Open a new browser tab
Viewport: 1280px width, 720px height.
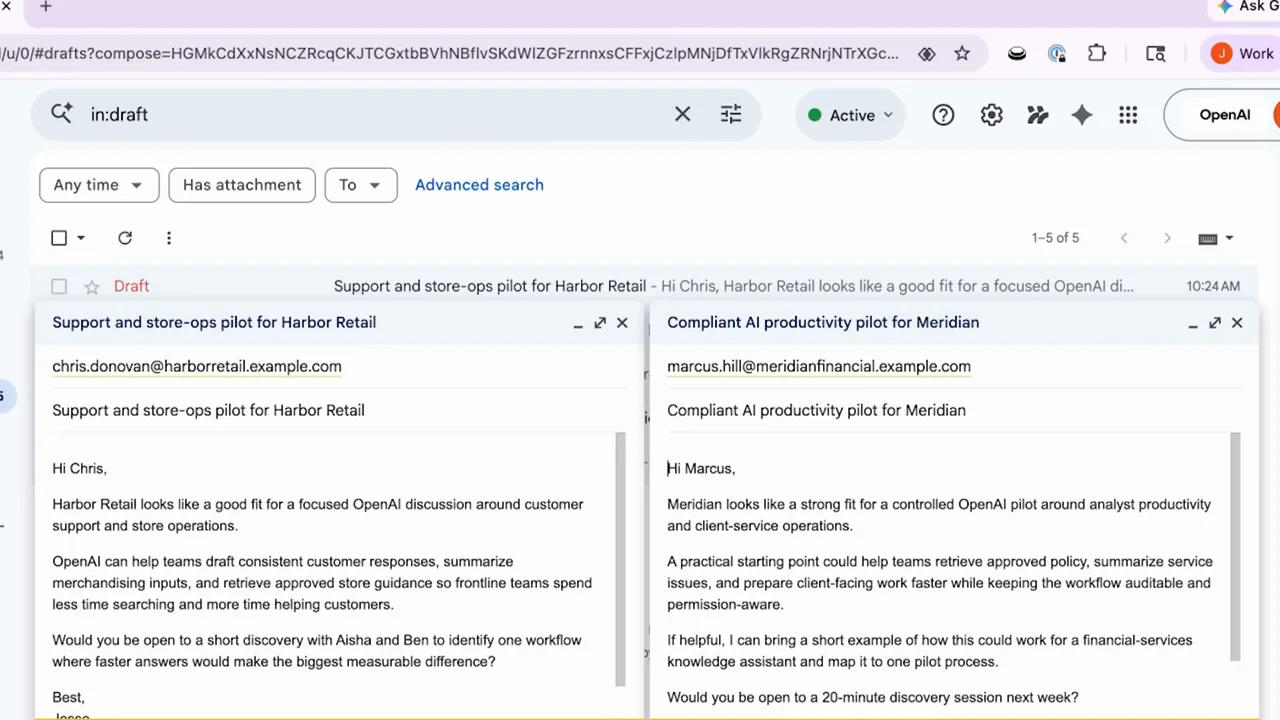coord(45,7)
